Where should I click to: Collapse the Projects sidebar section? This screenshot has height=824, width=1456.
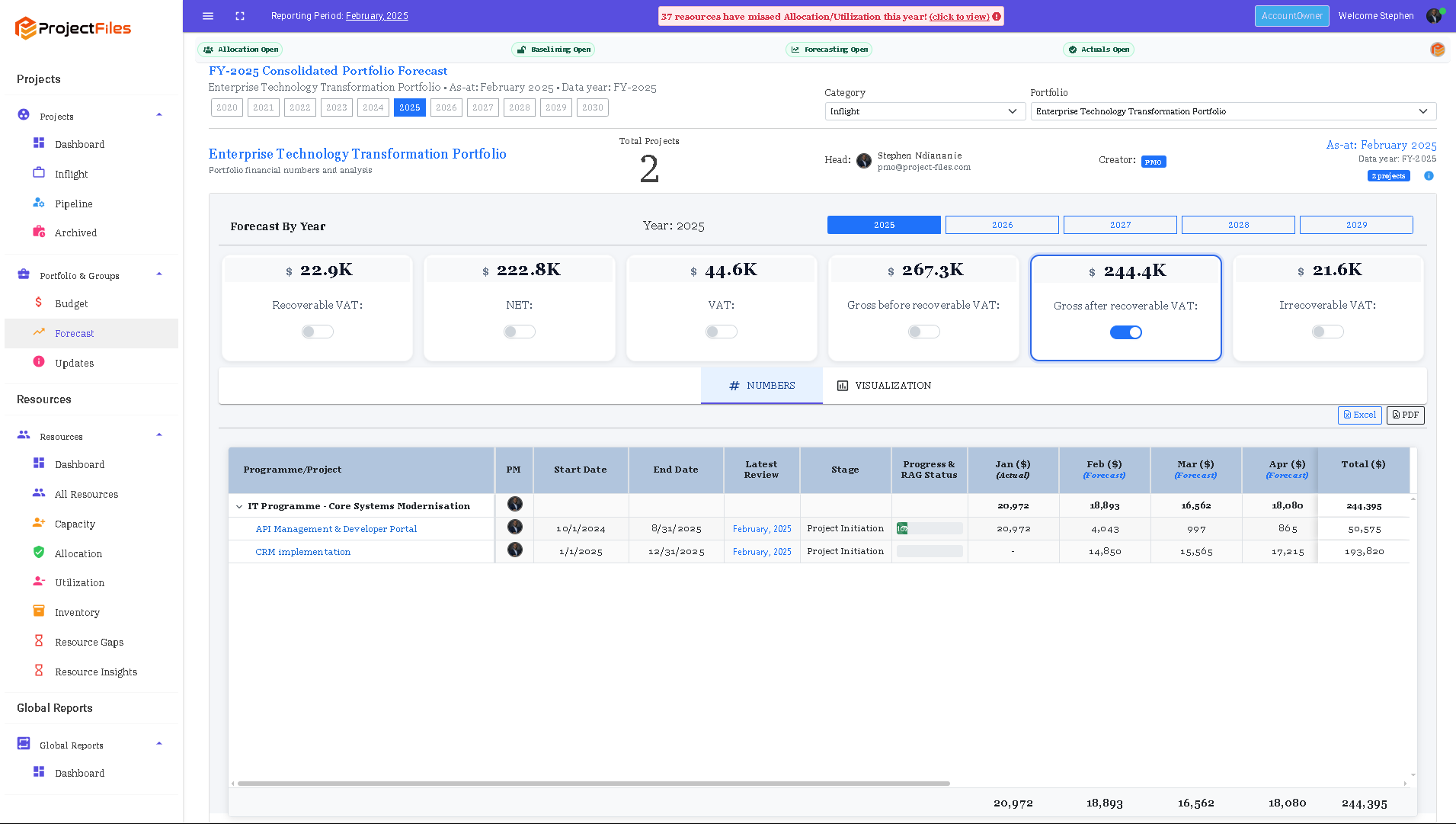pyautogui.click(x=159, y=115)
